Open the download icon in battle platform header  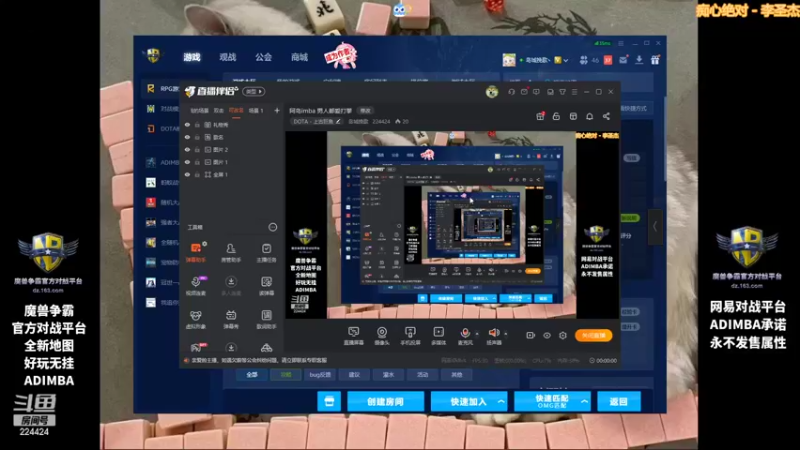(639, 60)
